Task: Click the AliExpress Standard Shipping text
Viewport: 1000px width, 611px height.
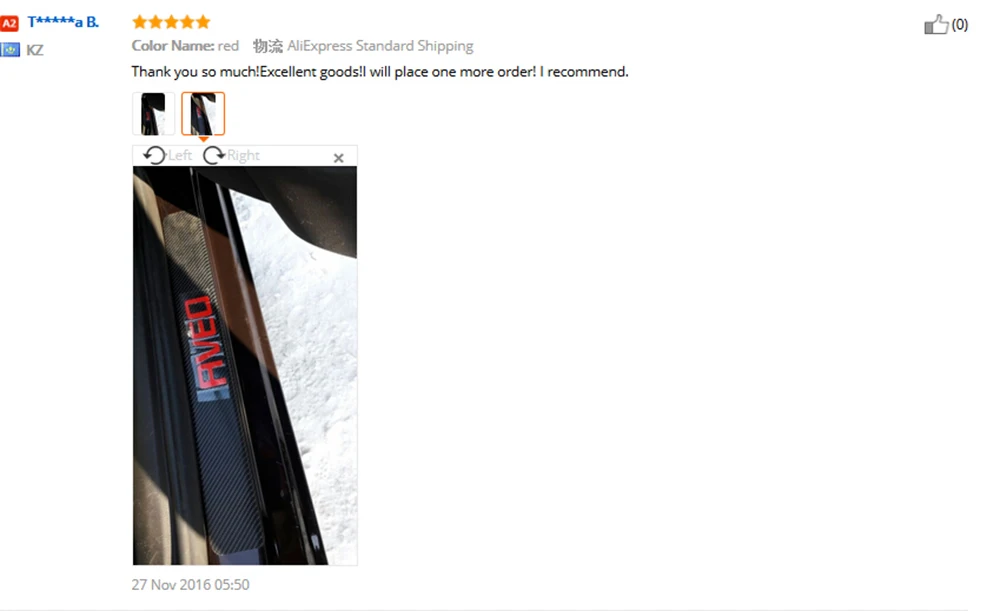Action: pyautogui.click(x=380, y=46)
